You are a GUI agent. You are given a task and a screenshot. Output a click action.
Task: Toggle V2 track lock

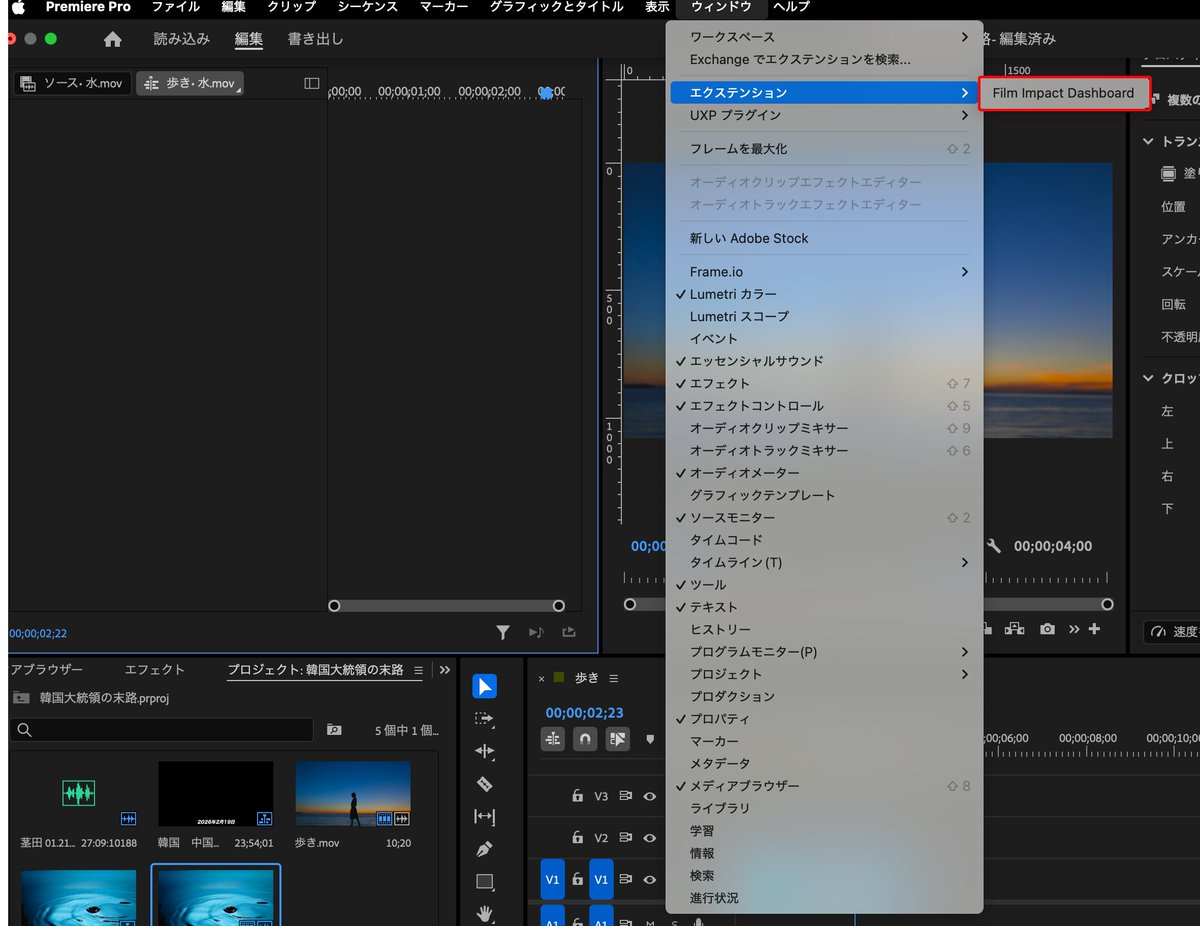pyautogui.click(x=577, y=838)
